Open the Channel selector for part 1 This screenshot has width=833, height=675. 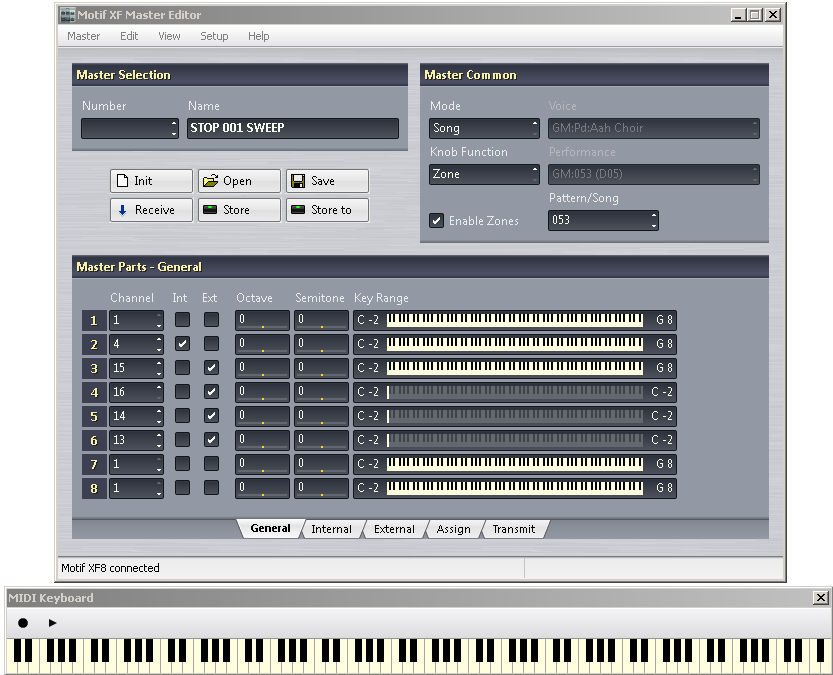(x=136, y=320)
